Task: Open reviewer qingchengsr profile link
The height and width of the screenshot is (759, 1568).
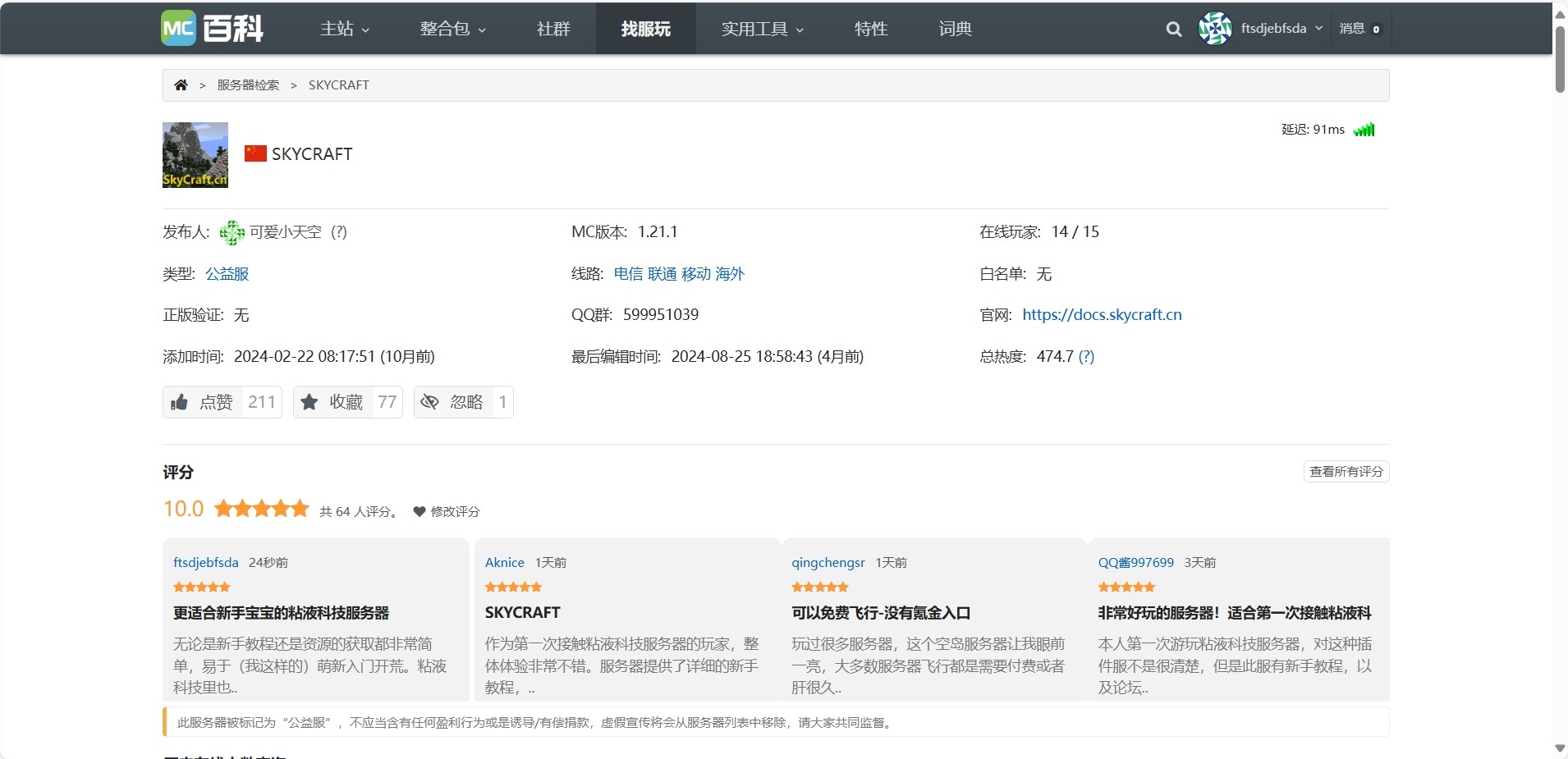Action: [828, 563]
